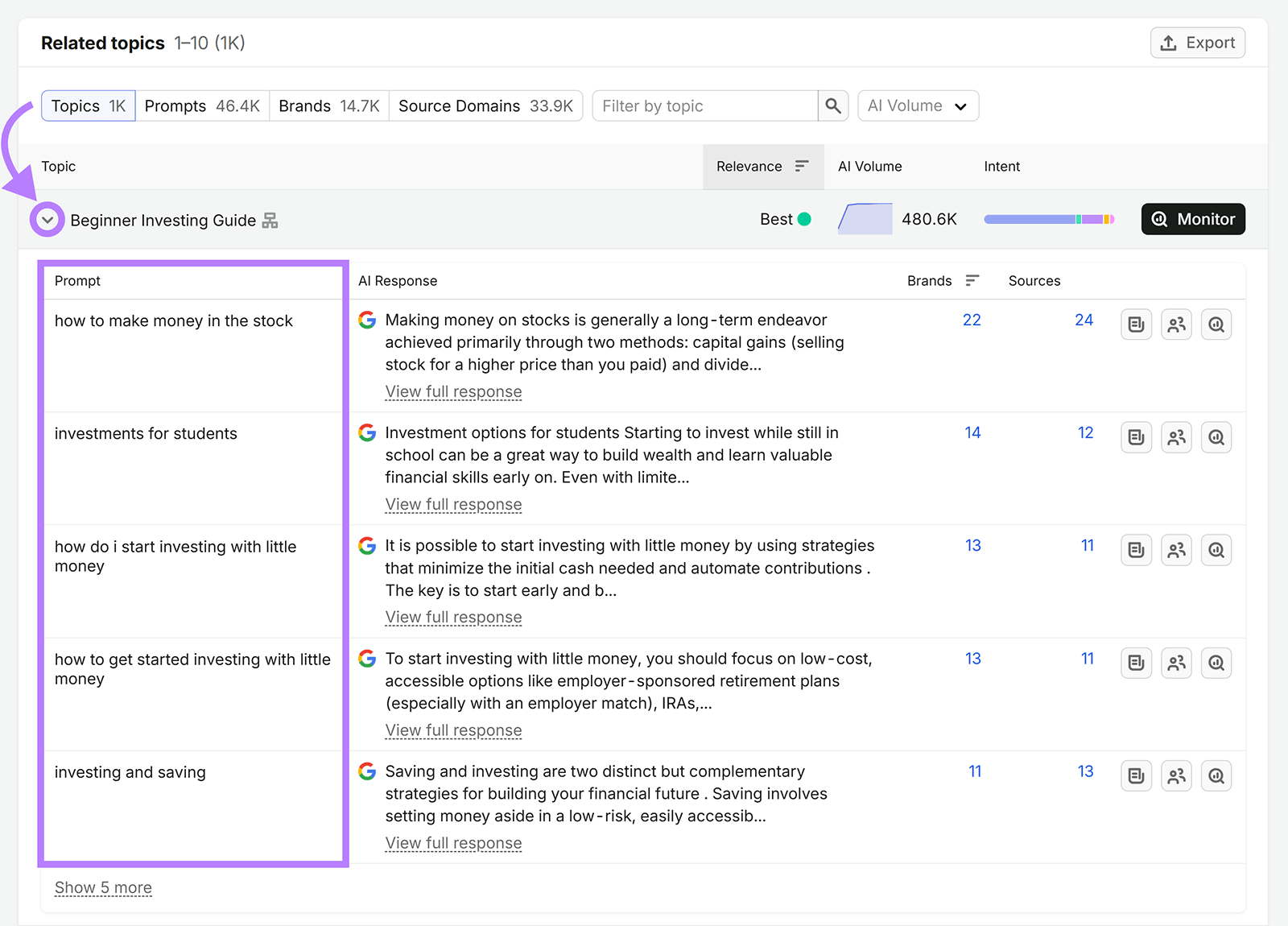Click monitor prompt icon for 'how to get started investing' row
The height and width of the screenshot is (926, 1288).
[x=1216, y=663]
